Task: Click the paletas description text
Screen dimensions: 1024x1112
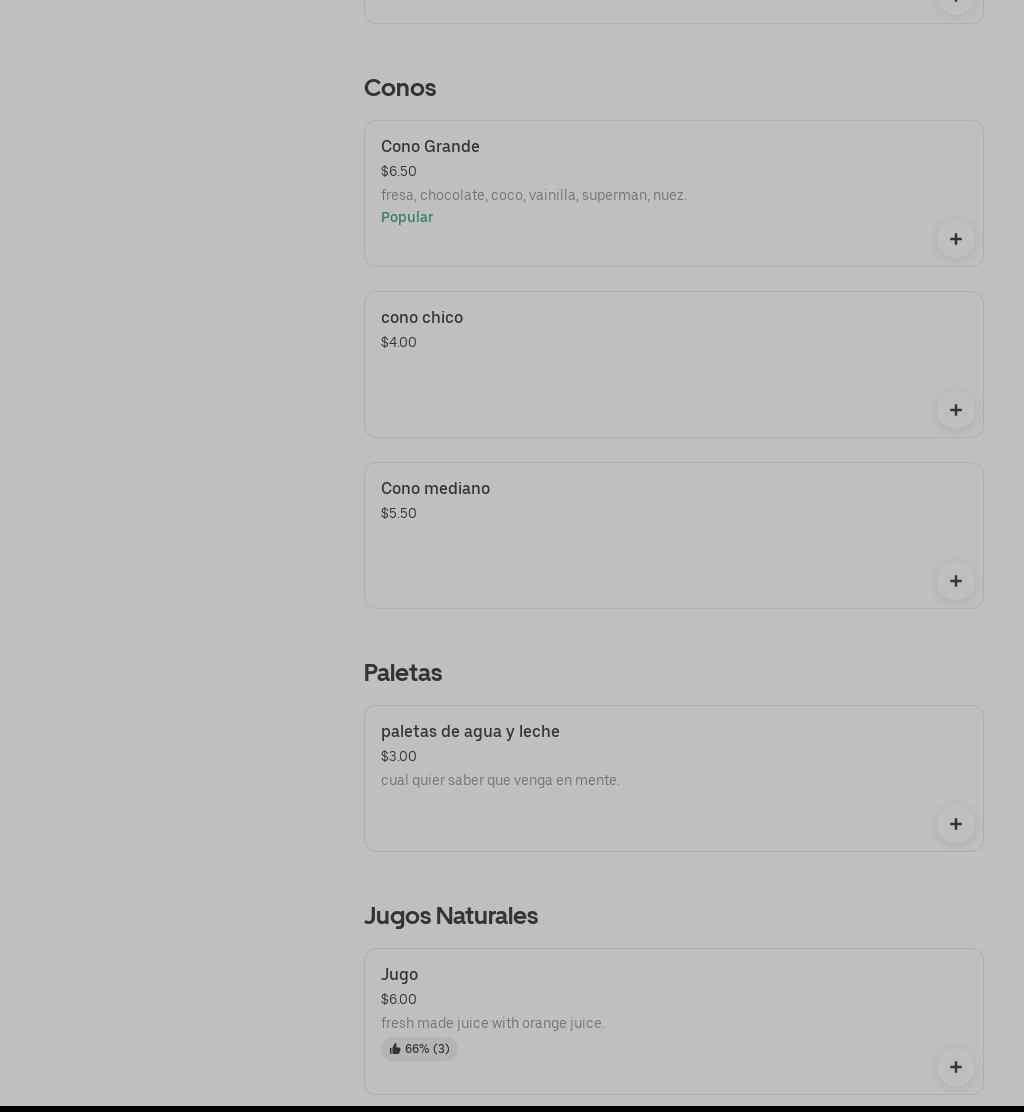Action: [500, 780]
